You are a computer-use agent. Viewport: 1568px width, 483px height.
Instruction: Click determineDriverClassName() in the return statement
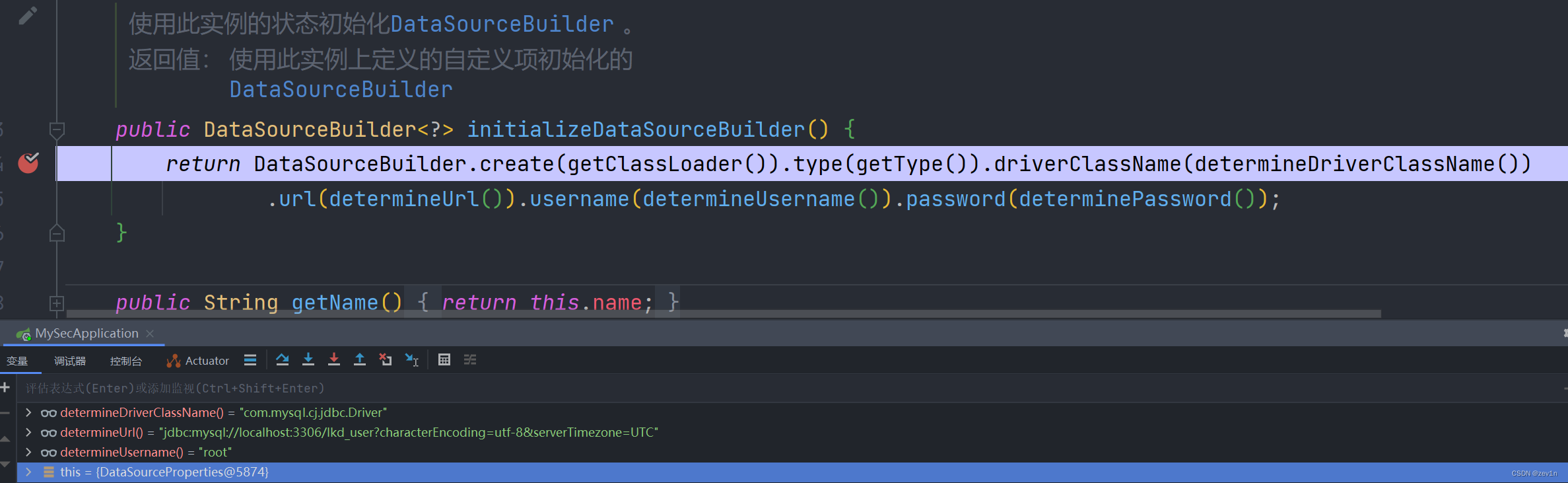[x=1356, y=164]
